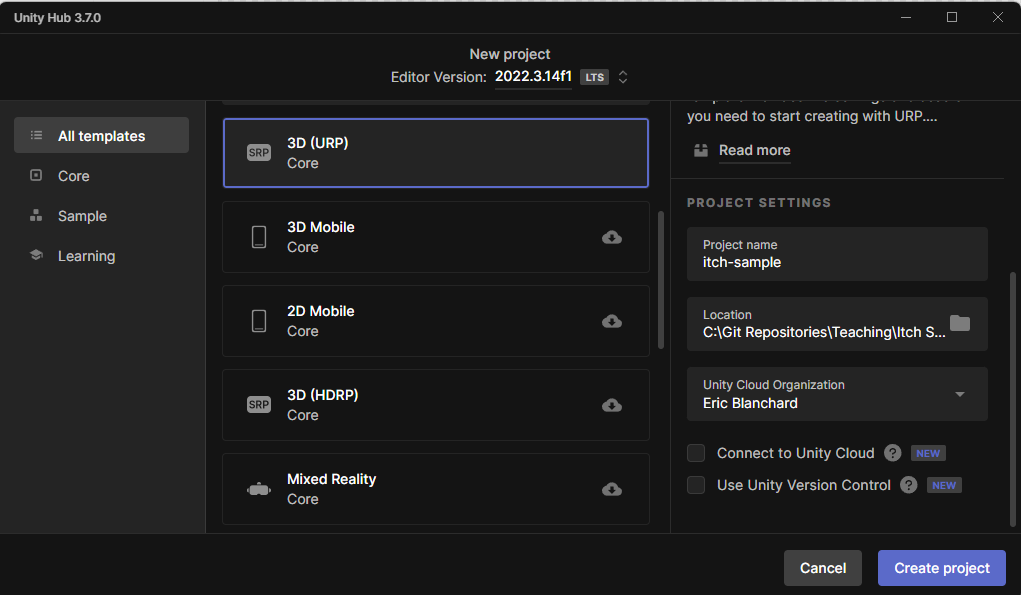
Task: Enable Use Unity Version Control
Action: coord(695,485)
